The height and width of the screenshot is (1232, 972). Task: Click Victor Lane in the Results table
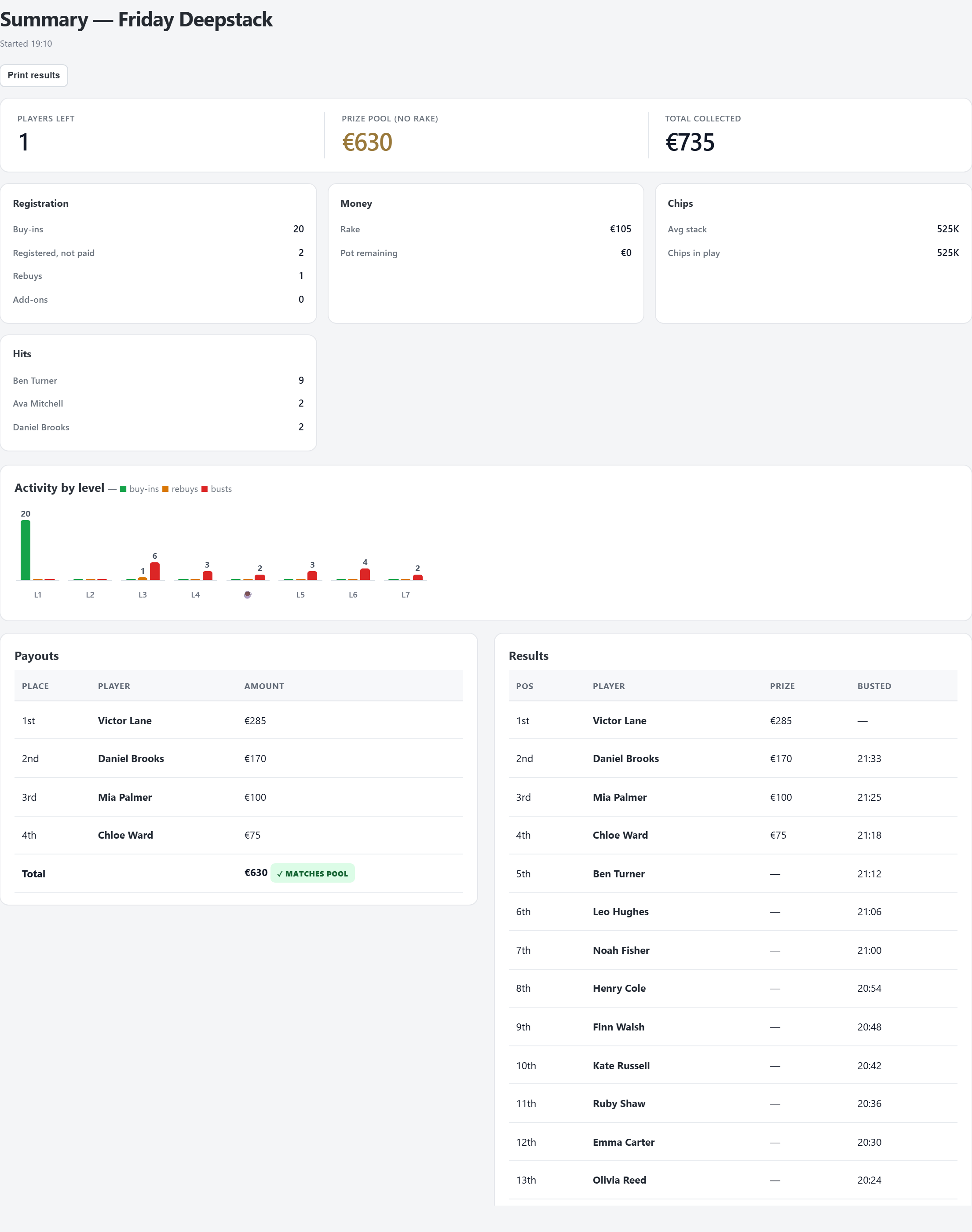coord(619,721)
